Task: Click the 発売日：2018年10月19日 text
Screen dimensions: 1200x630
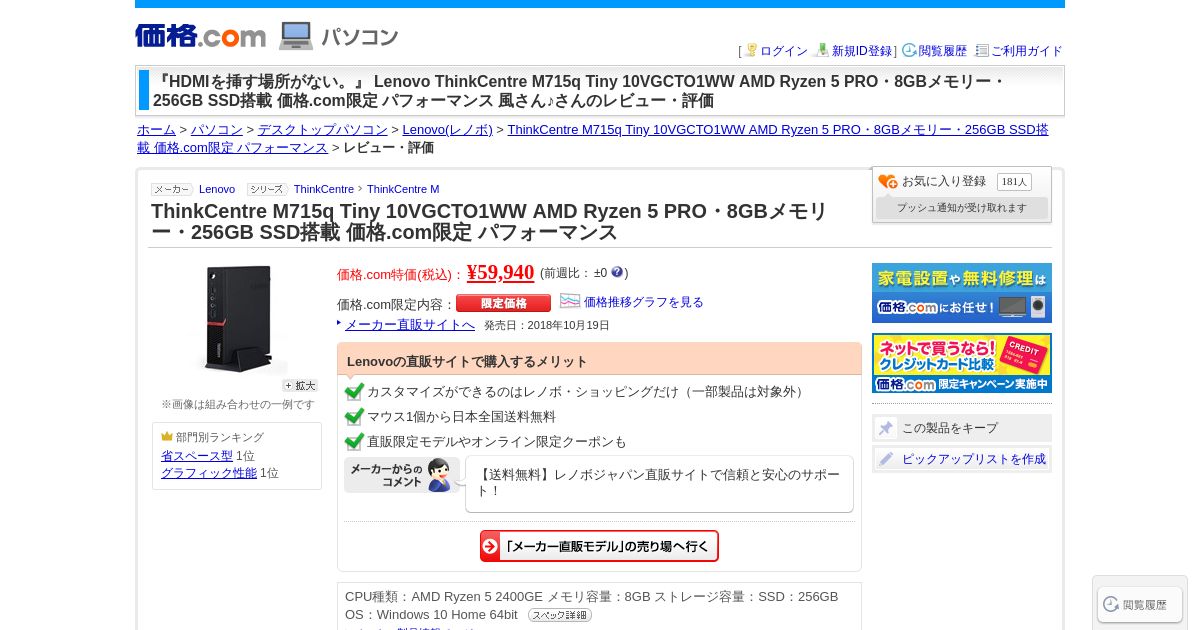Action: tap(547, 325)
